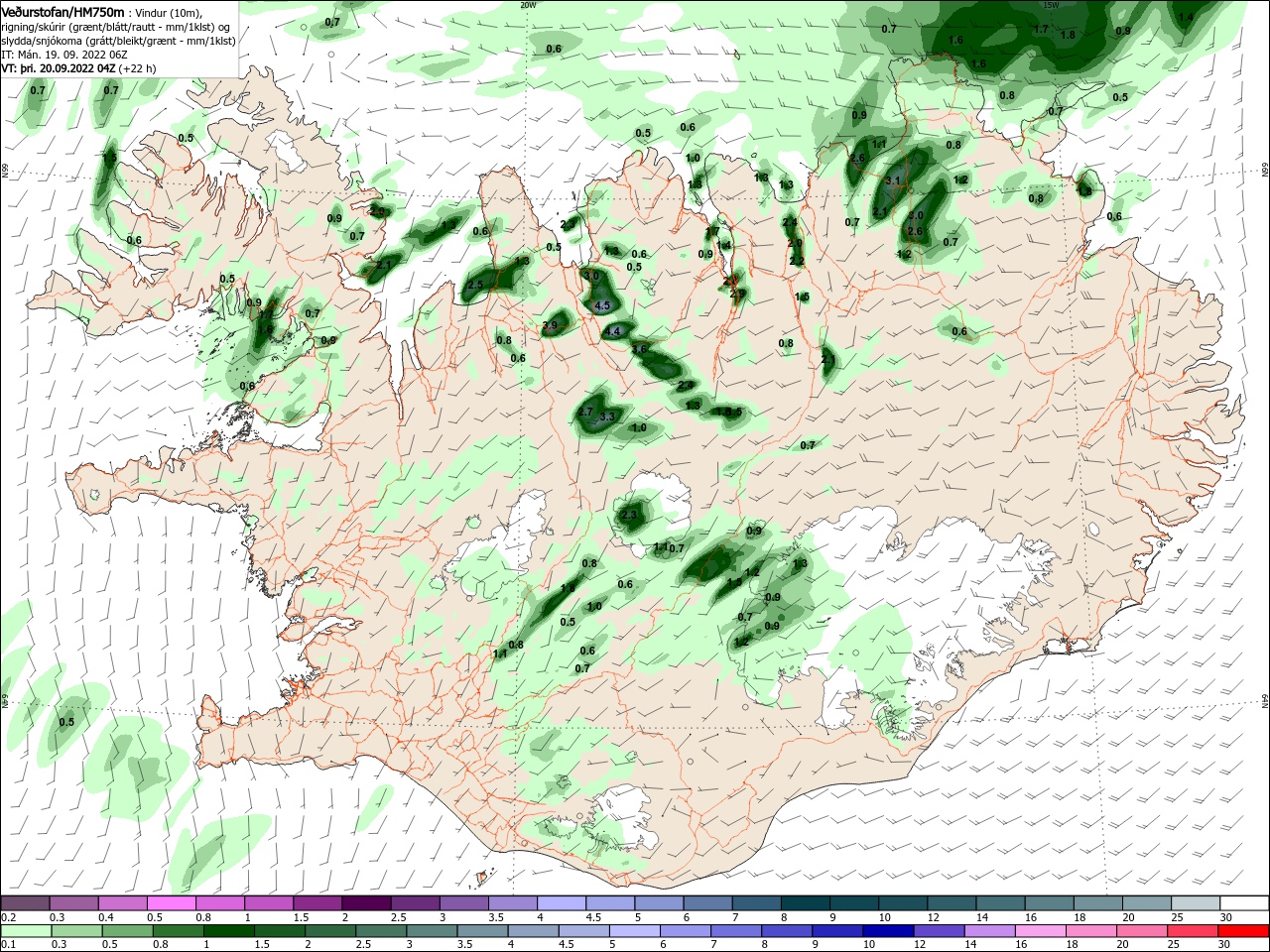Screen dimensions: 1270x952
Task: Click the 64N latitude label on right edge
Action: pos(1265,701)
